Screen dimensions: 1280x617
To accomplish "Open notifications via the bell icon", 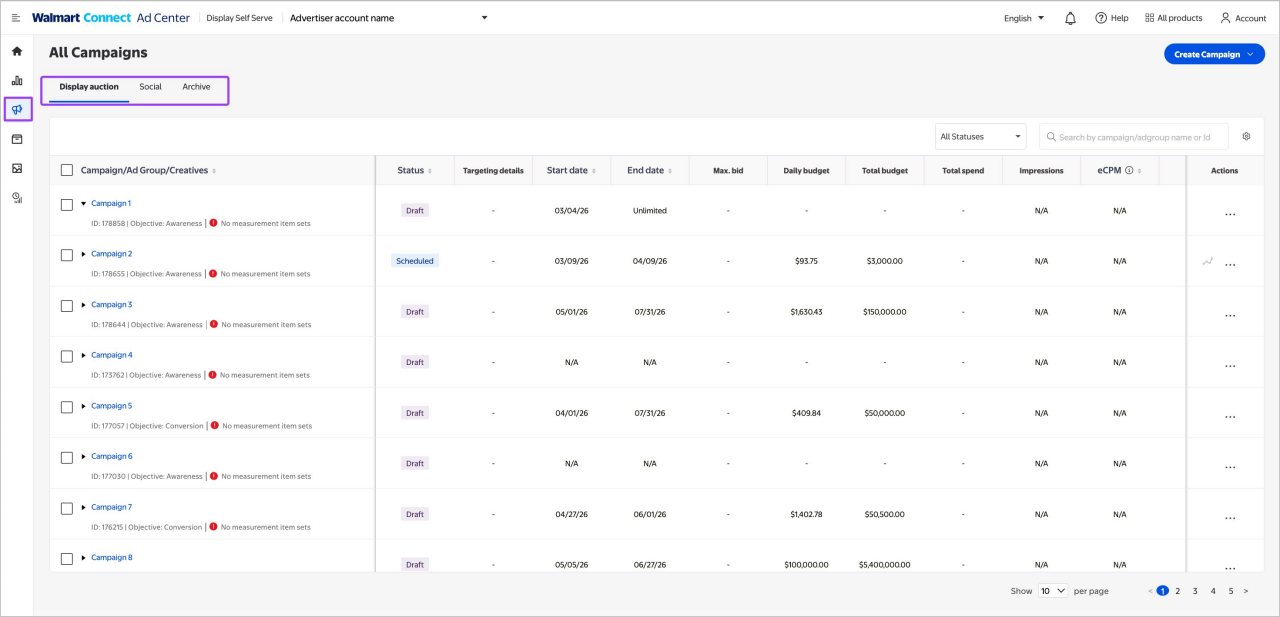I will 1069,17.
